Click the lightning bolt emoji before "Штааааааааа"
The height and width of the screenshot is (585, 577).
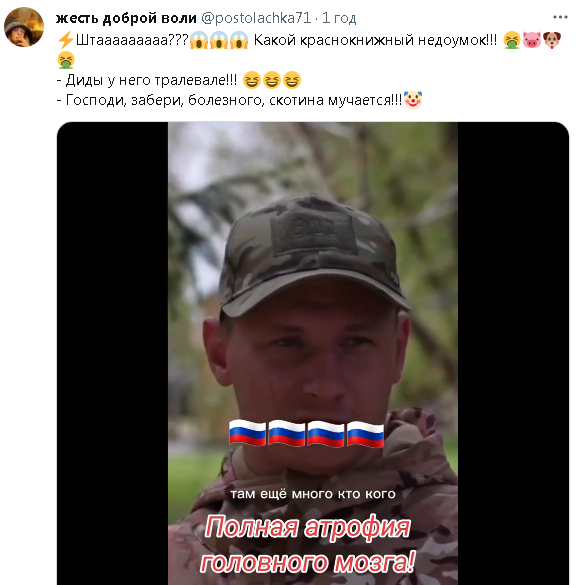click(66, 40)
